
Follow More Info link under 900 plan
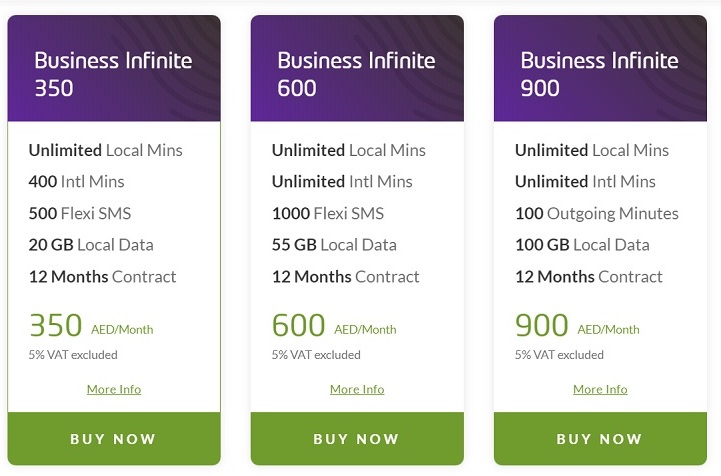point(600,389)
